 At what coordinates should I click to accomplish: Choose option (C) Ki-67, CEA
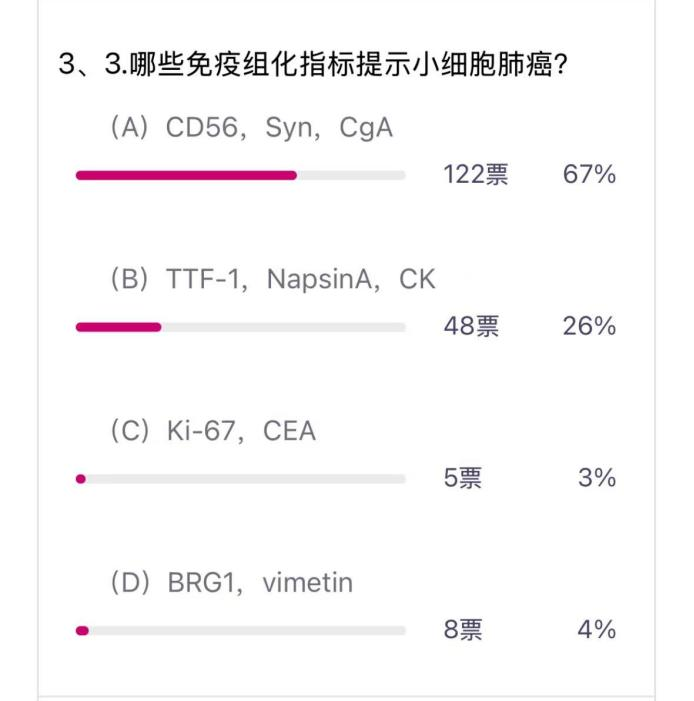coord(212,431)
